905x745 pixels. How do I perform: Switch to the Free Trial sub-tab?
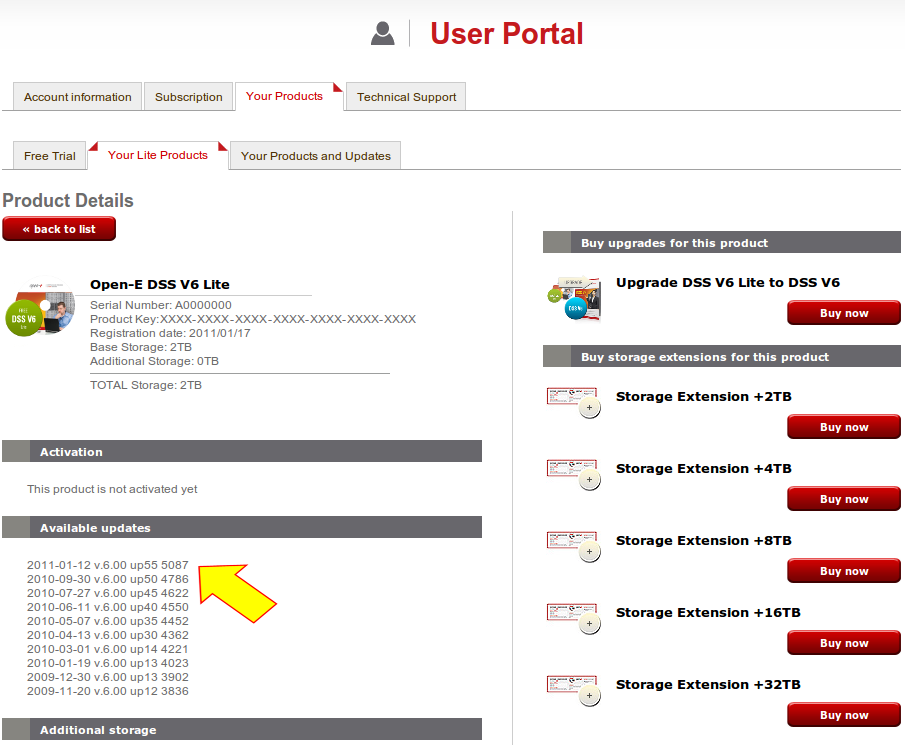[50, 156]
